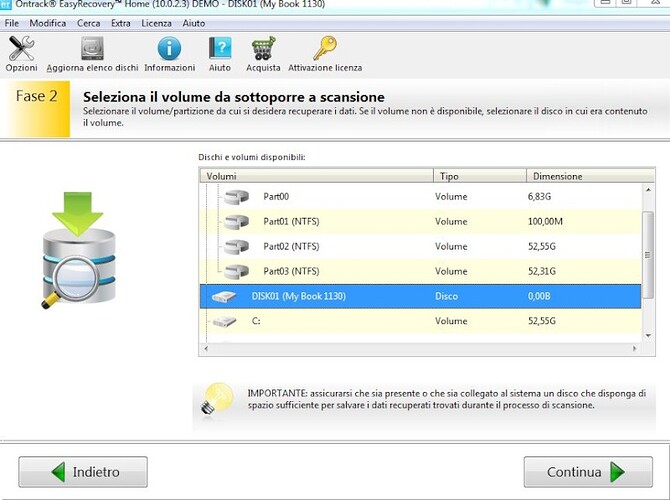This screenshot has width=670, height=500.
Task: Click the horizontal scroll left arrow
Action: 206,349
